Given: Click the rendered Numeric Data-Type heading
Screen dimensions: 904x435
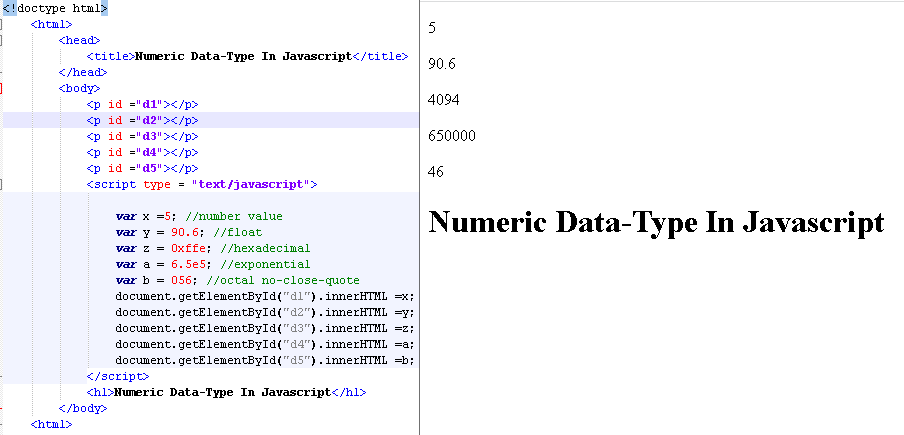Looking at the screenshot, I should (656, 222).
